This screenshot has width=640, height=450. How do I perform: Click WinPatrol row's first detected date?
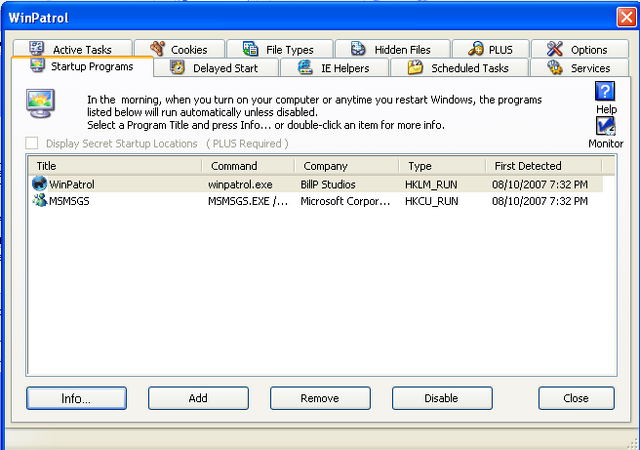coord(540,185)
